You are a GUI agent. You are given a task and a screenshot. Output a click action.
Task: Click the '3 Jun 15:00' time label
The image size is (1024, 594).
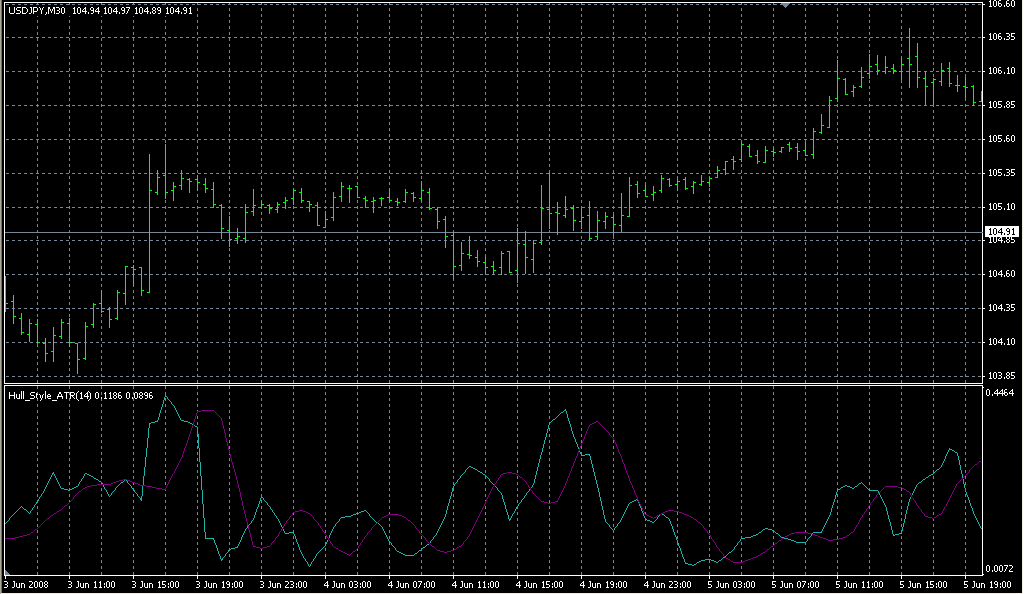(155, 584)
